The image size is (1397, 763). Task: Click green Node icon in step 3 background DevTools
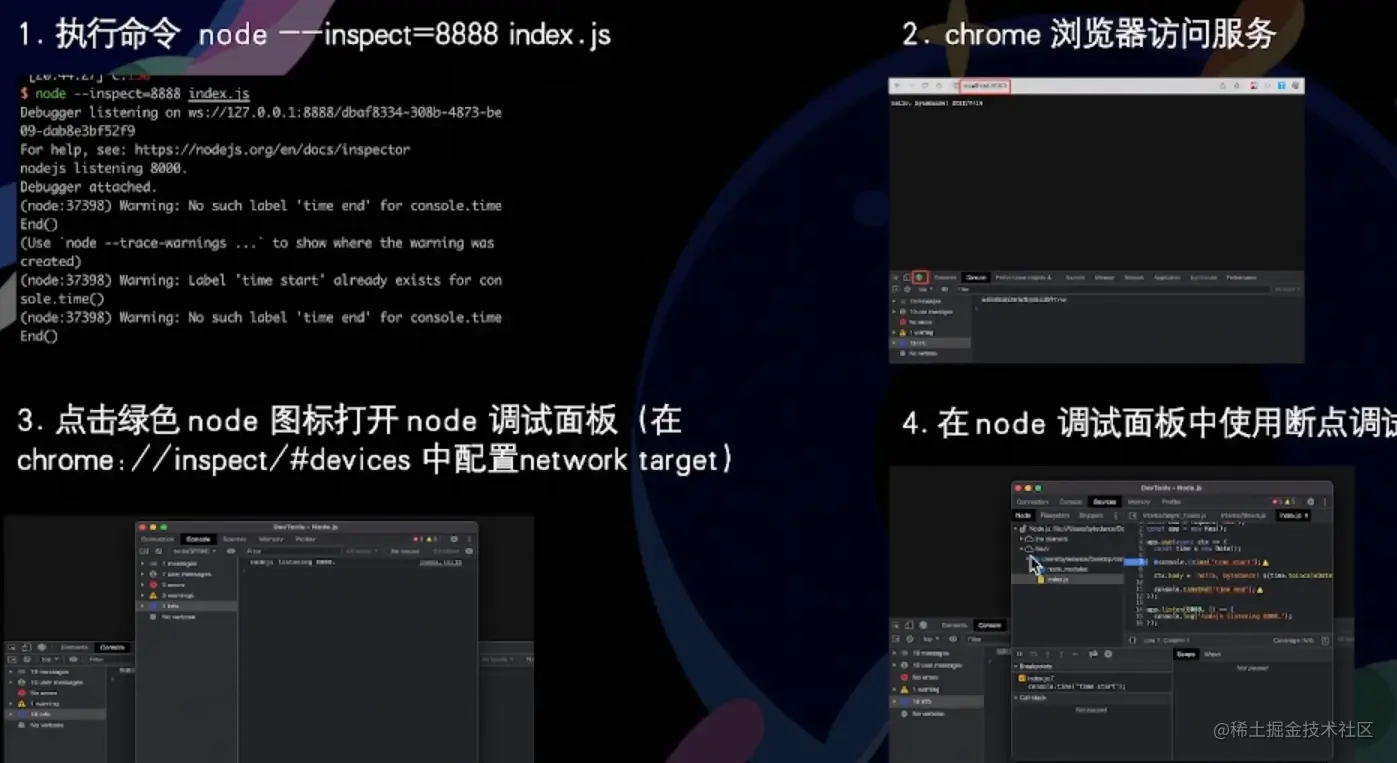(41, 647)
